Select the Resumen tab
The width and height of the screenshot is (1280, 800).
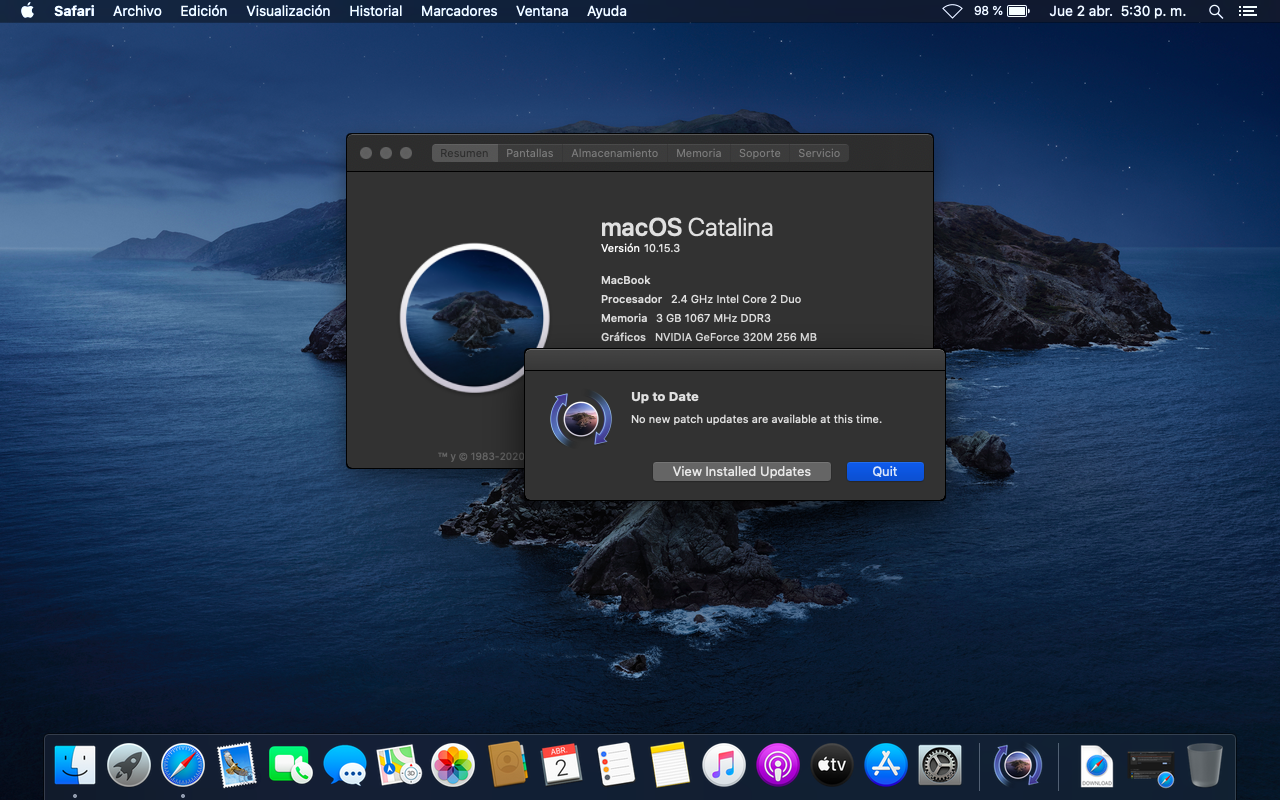pyautogui.click(x=465, y=153)
